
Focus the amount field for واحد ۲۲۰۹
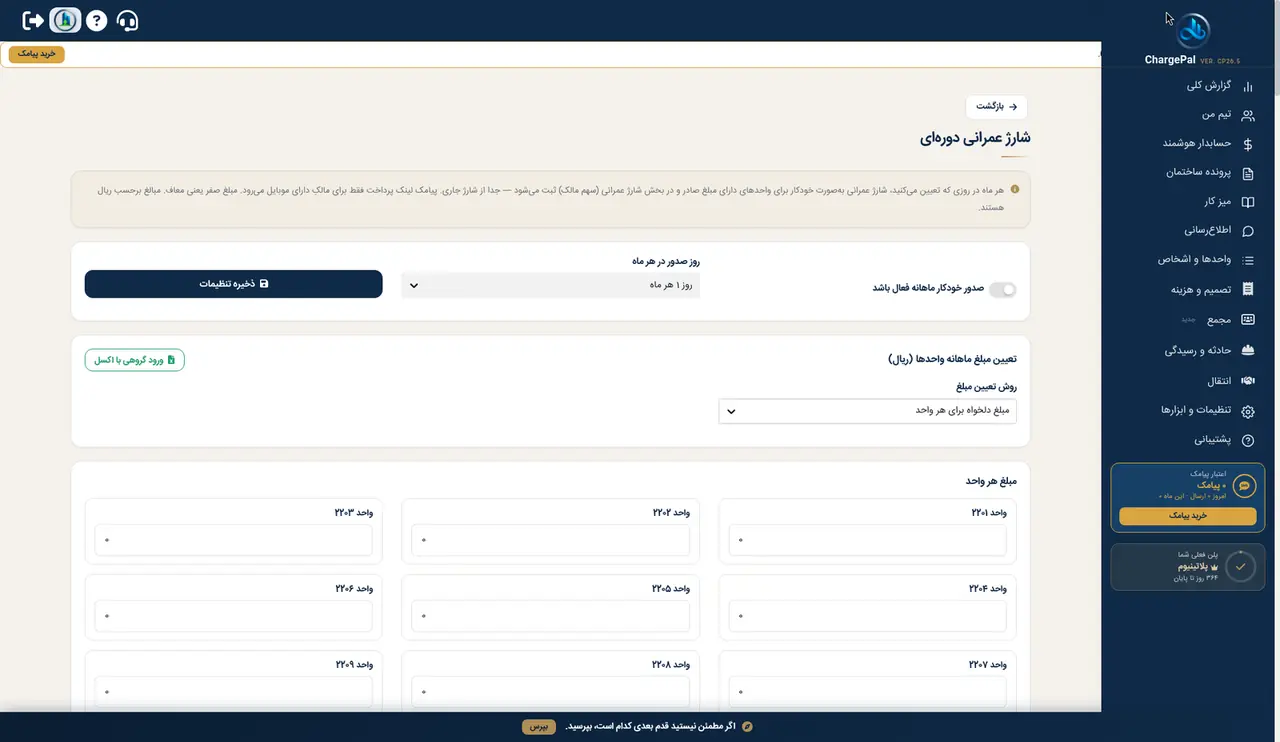point(234,692)
